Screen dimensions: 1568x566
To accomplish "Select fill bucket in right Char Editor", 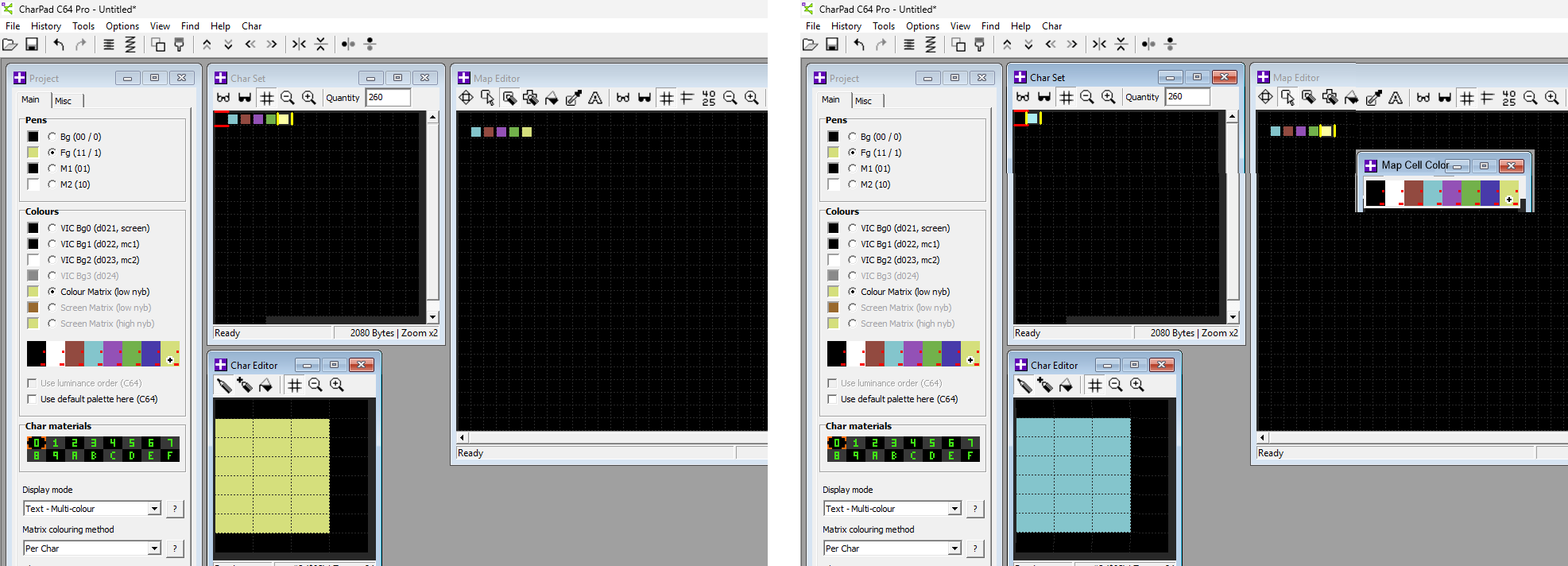I will 1066,386.
